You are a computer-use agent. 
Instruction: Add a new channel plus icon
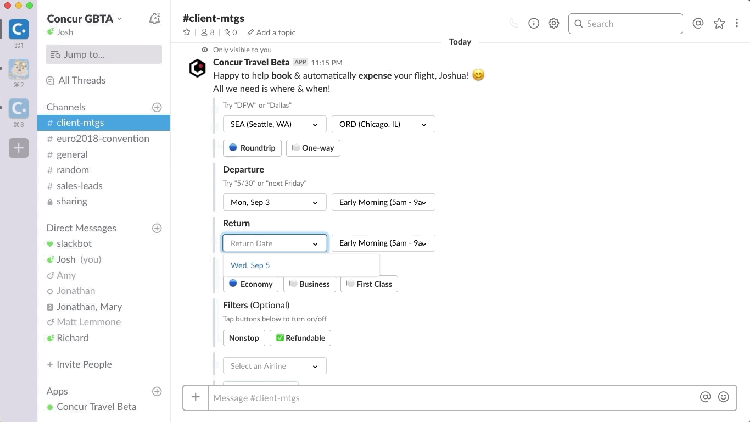click(156, 107)
